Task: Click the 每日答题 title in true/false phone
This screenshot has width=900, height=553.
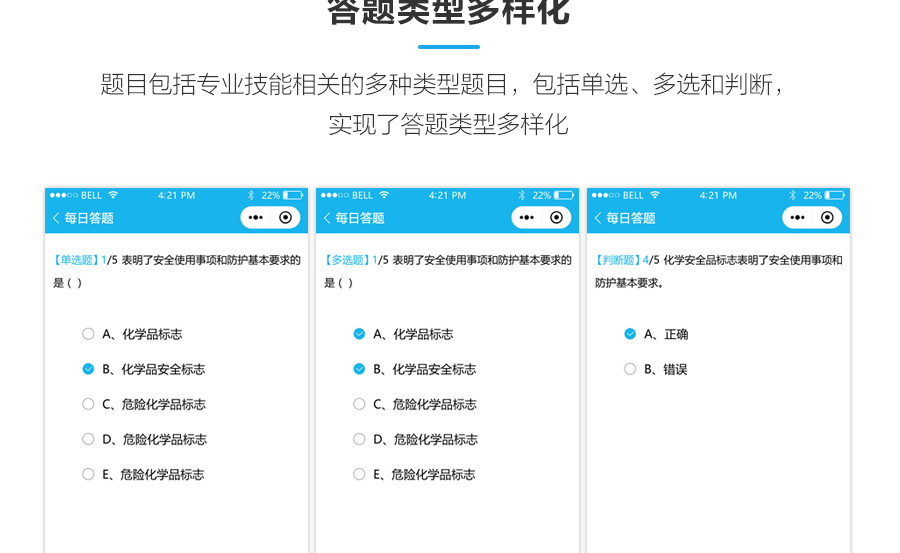Action: tap(631, 218)
